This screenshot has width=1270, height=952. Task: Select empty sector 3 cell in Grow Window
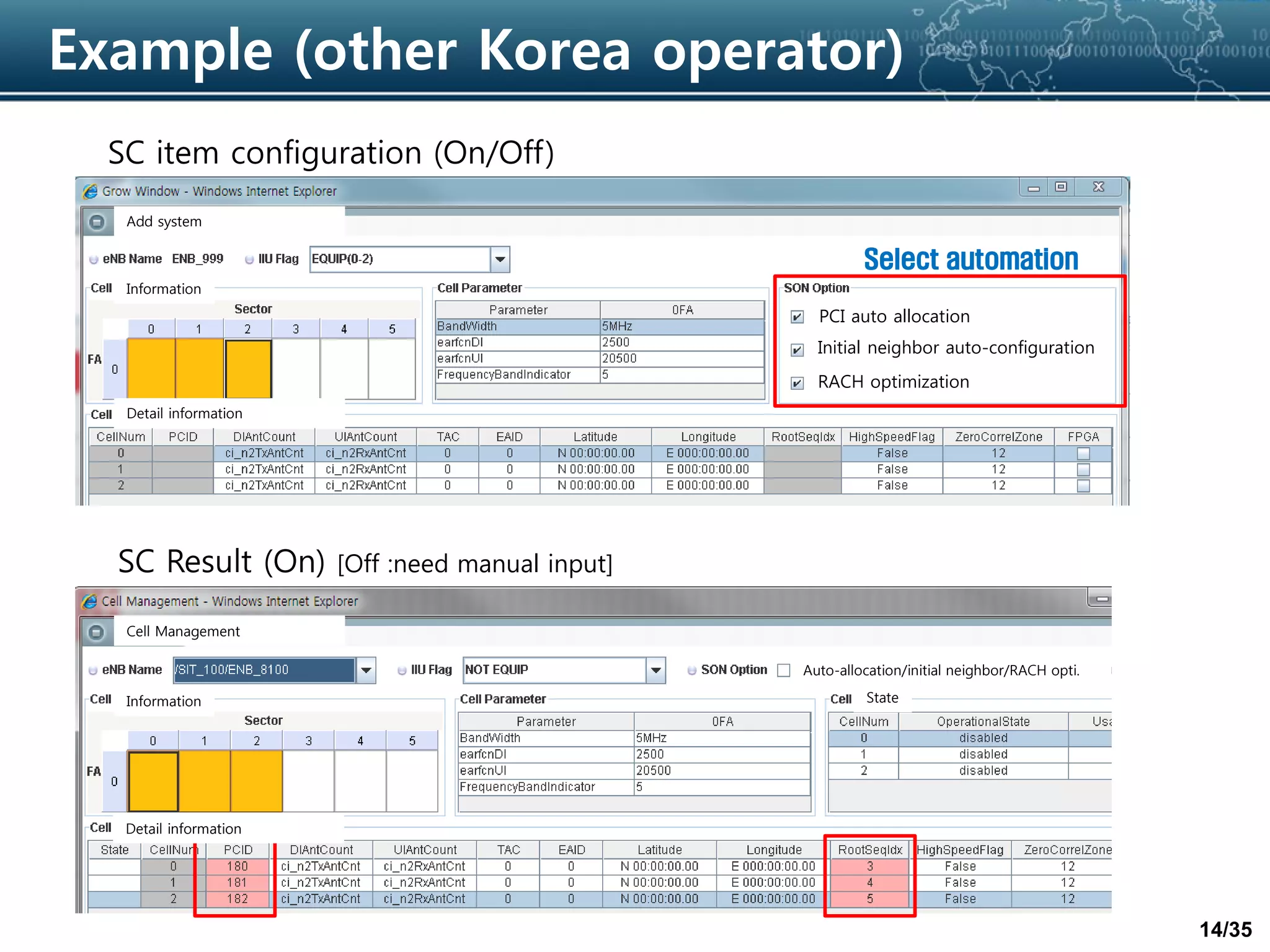296,368
